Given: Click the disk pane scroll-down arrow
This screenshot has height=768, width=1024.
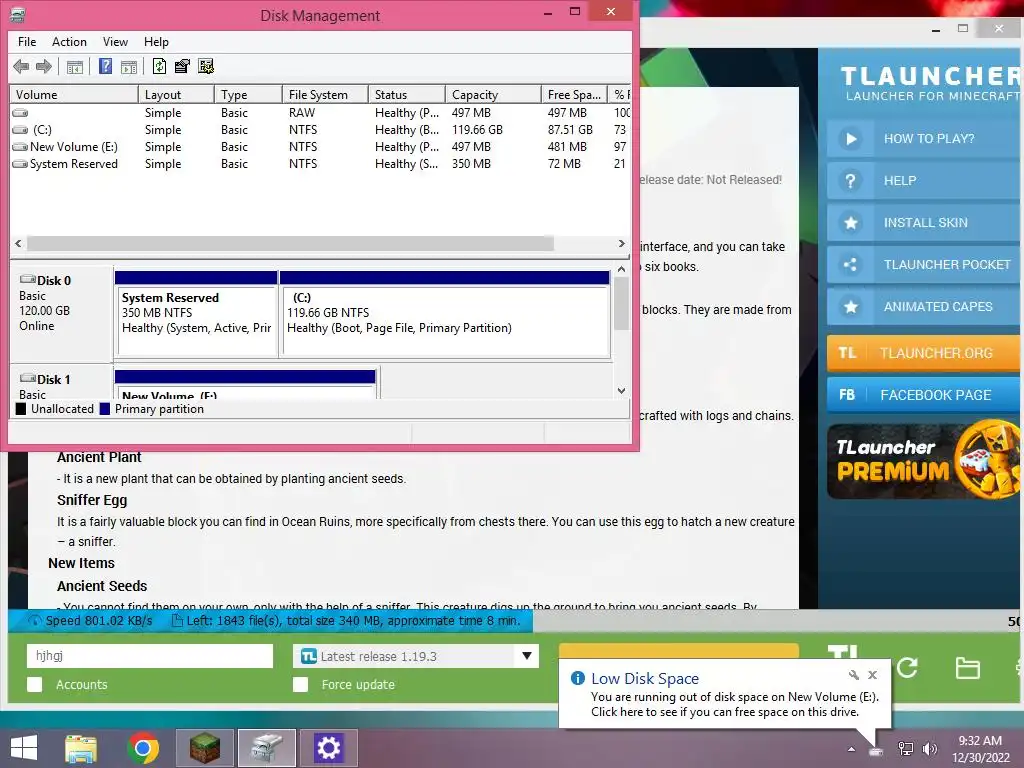Looking at the screenshot, I should tap(621, 391).
